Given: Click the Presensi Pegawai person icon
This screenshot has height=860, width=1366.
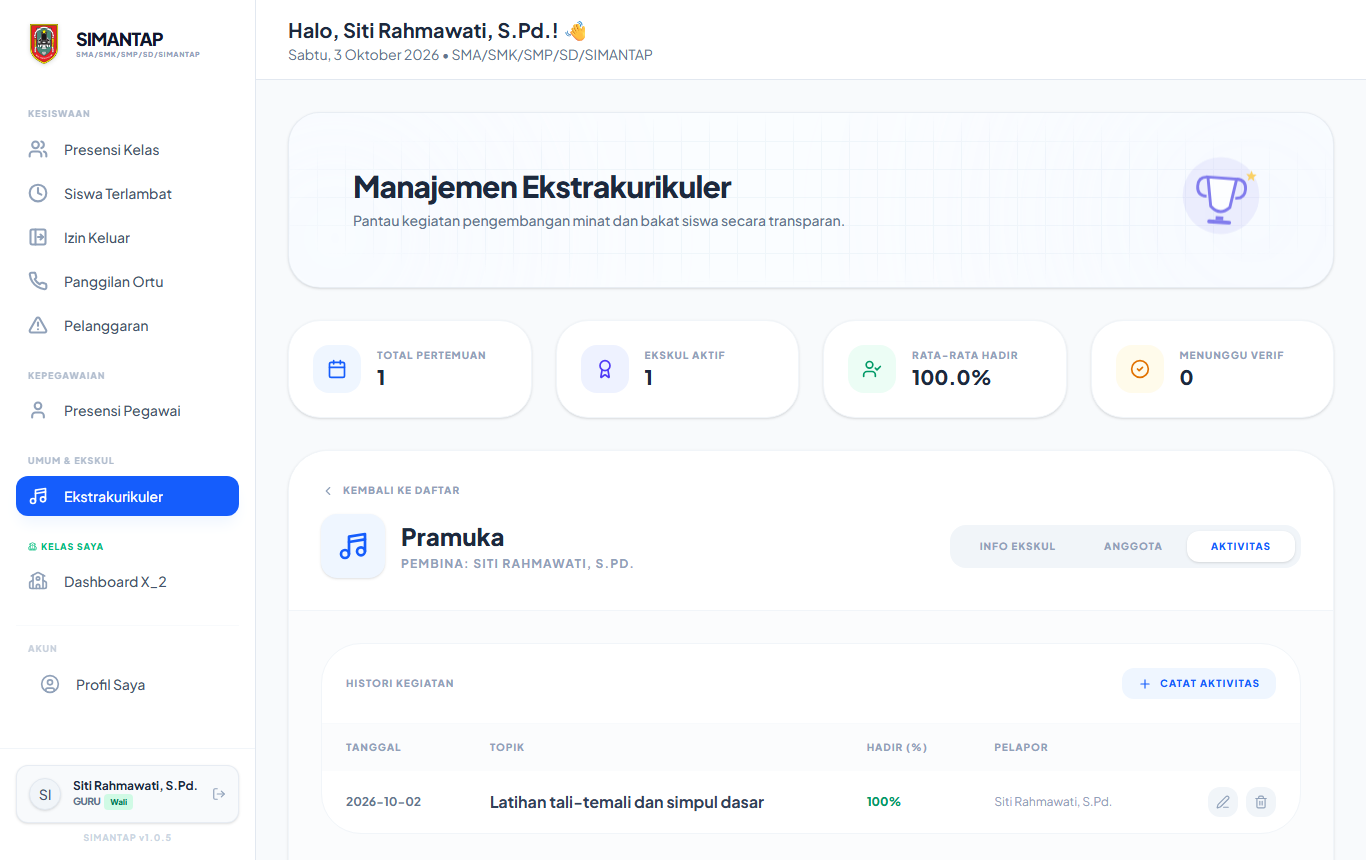Looking at the screenshot, I should pos(38,411).
